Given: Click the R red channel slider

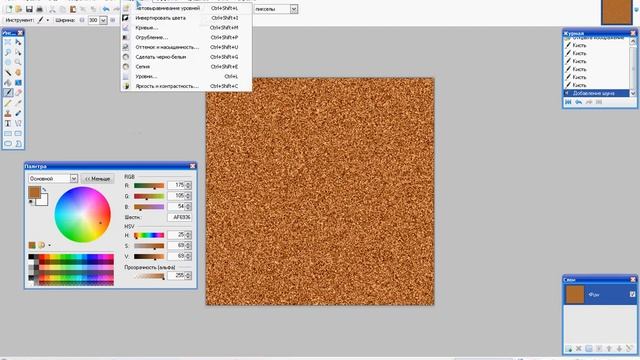Looking at the screenshot, I should click(149, 186).
